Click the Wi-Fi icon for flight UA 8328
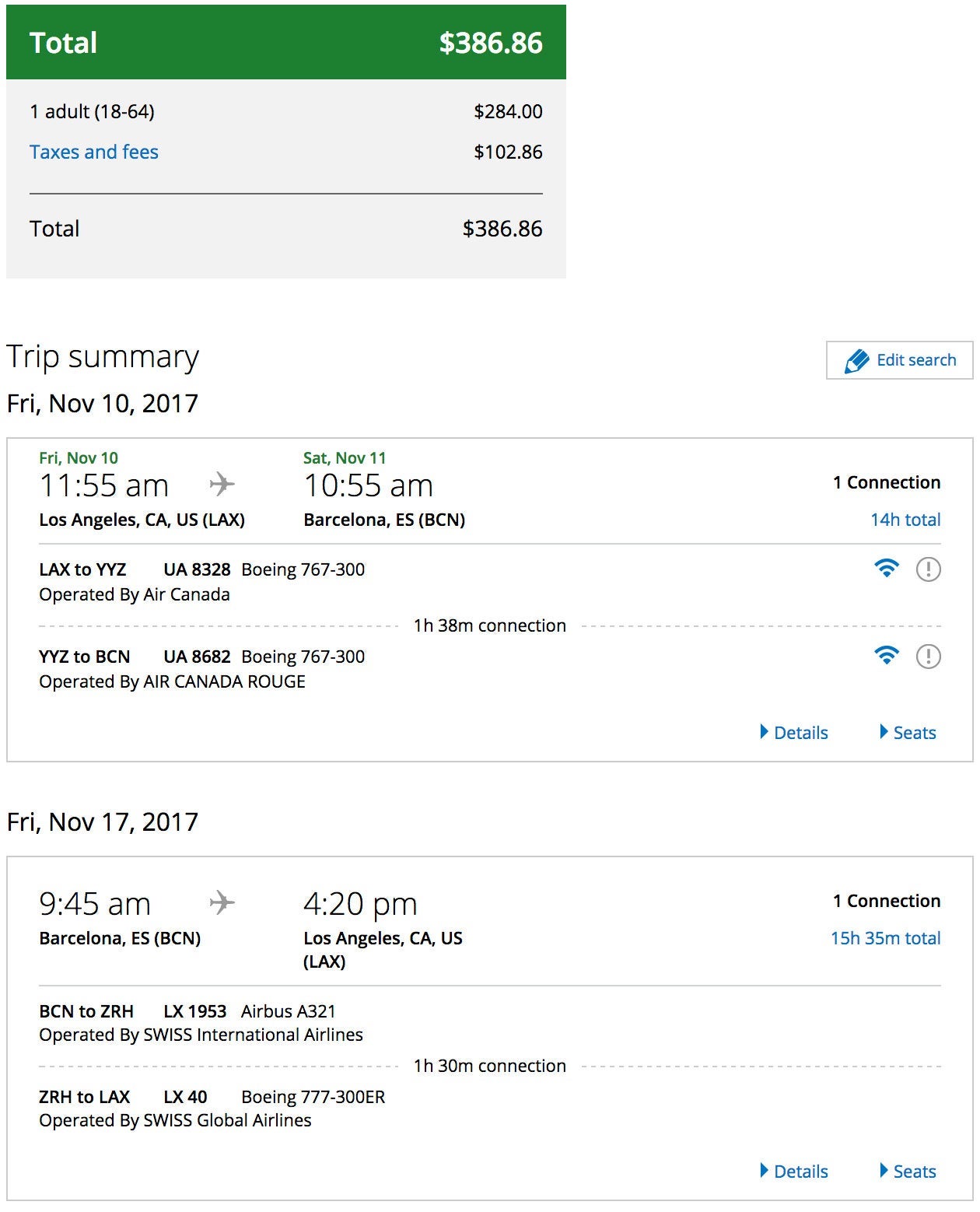980x1212 pixels. (886, 569)
